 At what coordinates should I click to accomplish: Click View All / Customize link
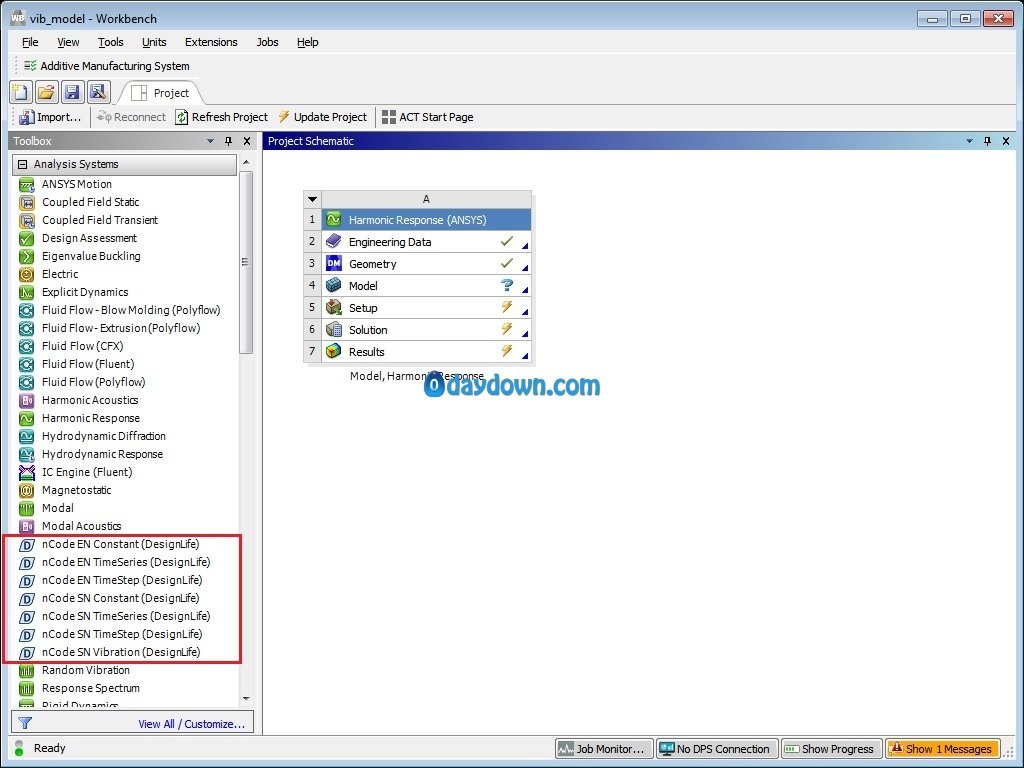tap(191, 724)
